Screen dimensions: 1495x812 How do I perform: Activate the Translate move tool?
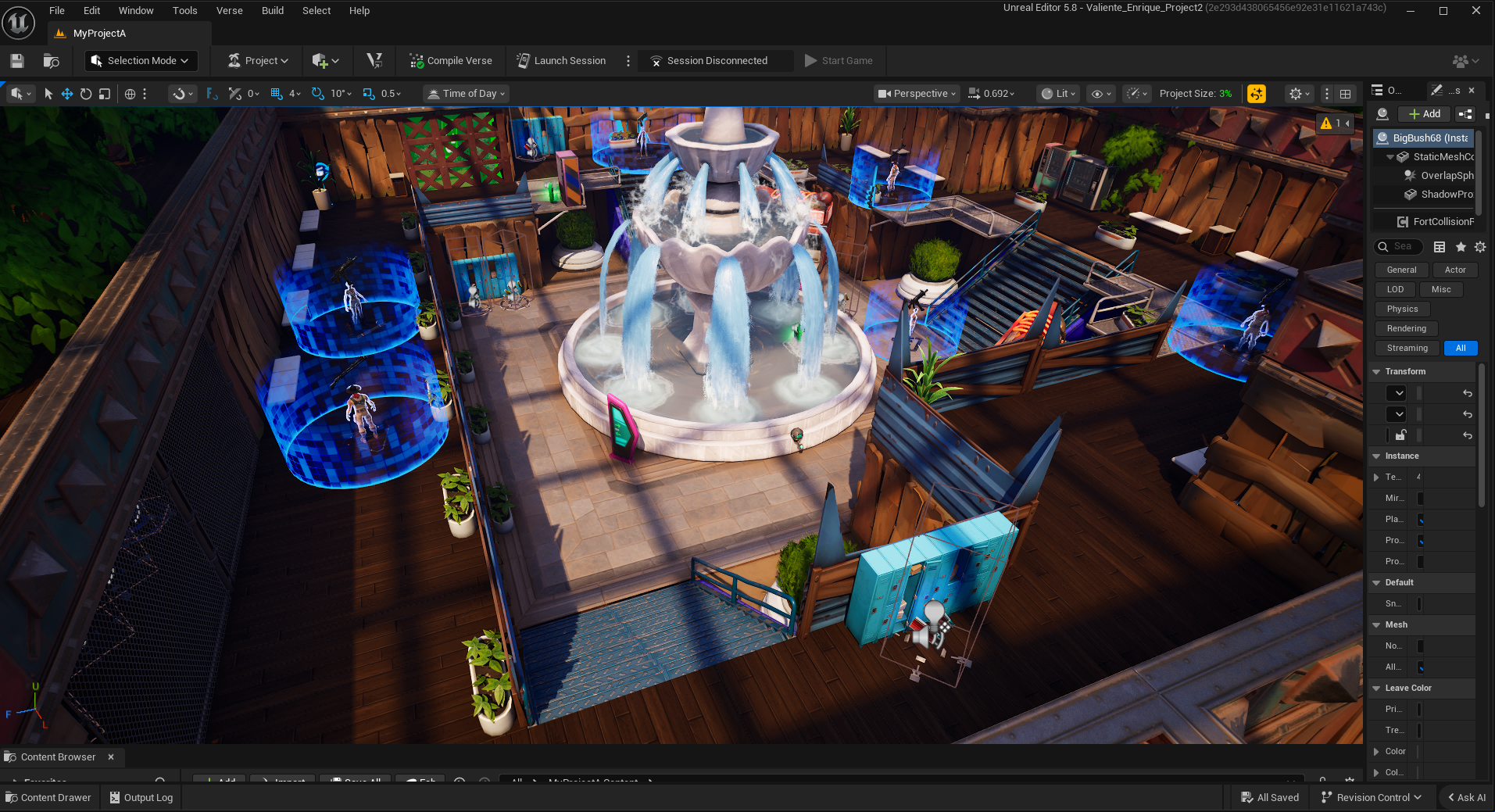pos(67,94)
